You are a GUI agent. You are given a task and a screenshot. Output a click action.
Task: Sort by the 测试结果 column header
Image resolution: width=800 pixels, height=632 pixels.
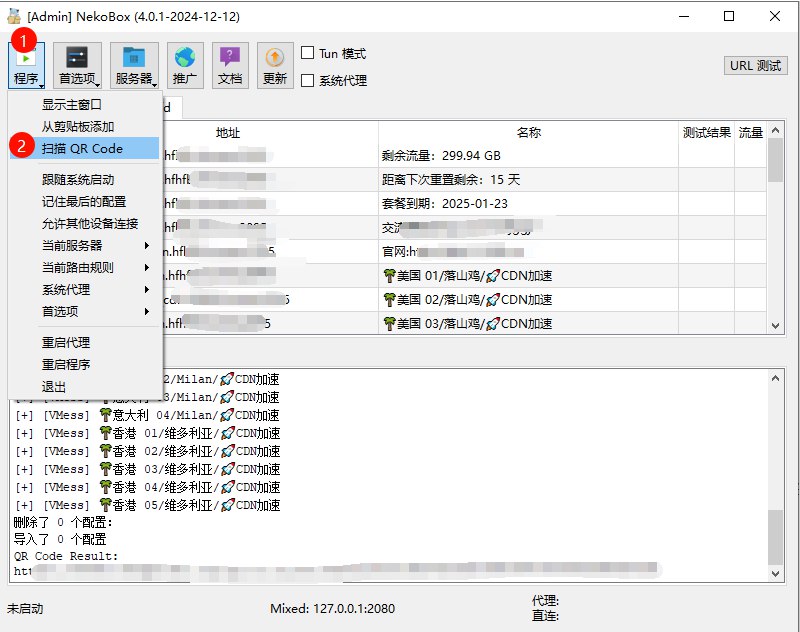tap(707, 133)
